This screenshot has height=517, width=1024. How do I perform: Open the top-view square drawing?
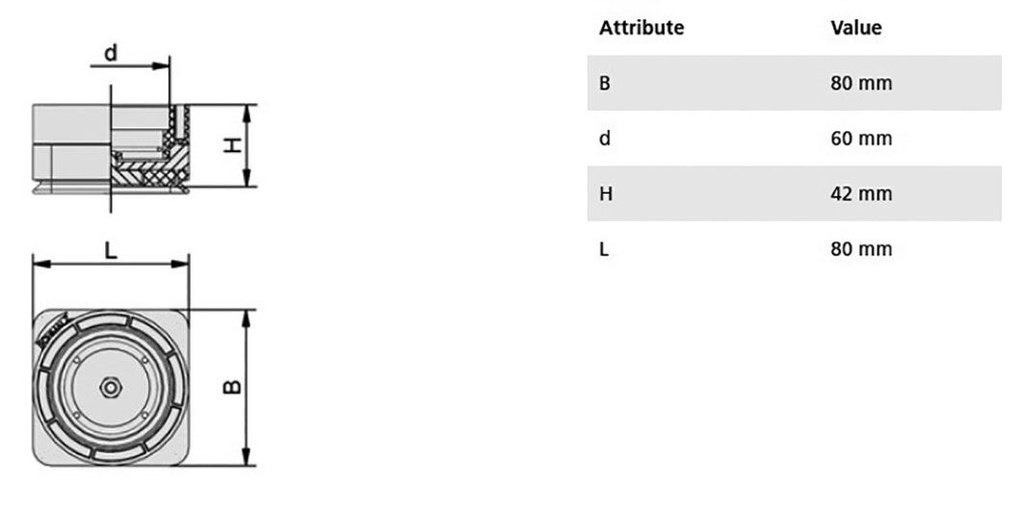[111, 387]
